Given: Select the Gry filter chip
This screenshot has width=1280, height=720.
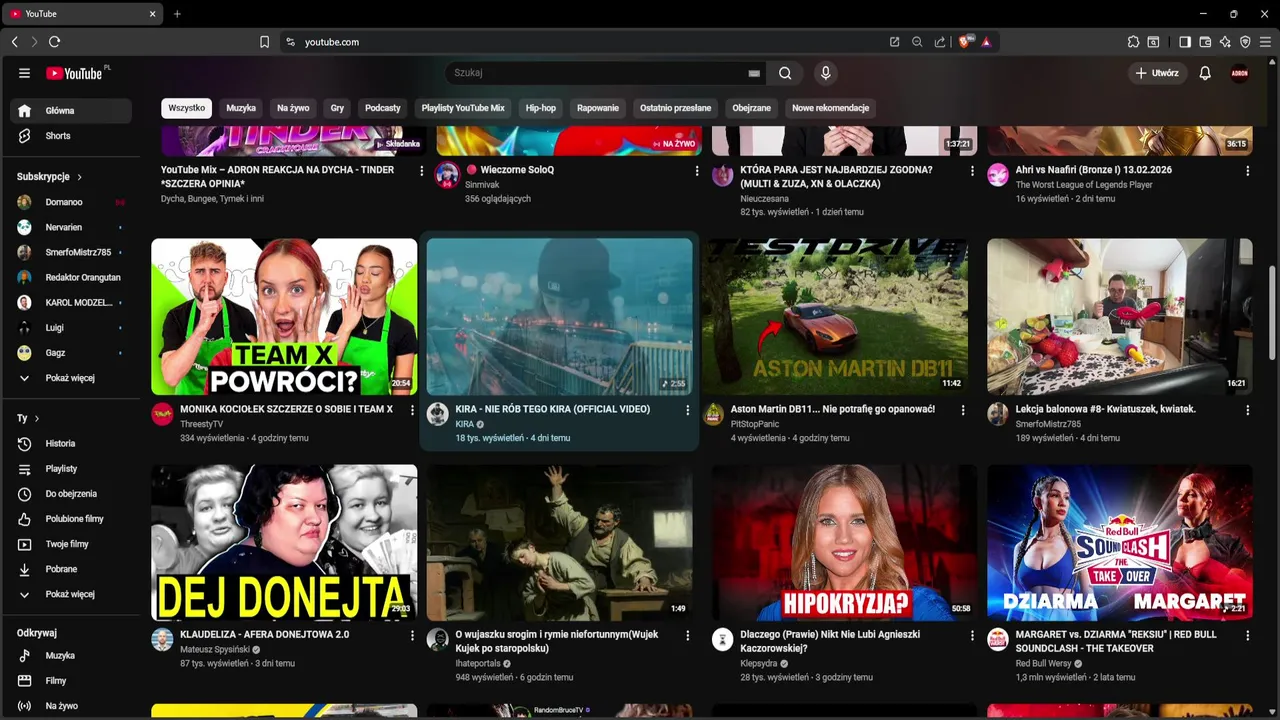Looking at the screenshot, I should pyautogui.click(x=337, y=108).
